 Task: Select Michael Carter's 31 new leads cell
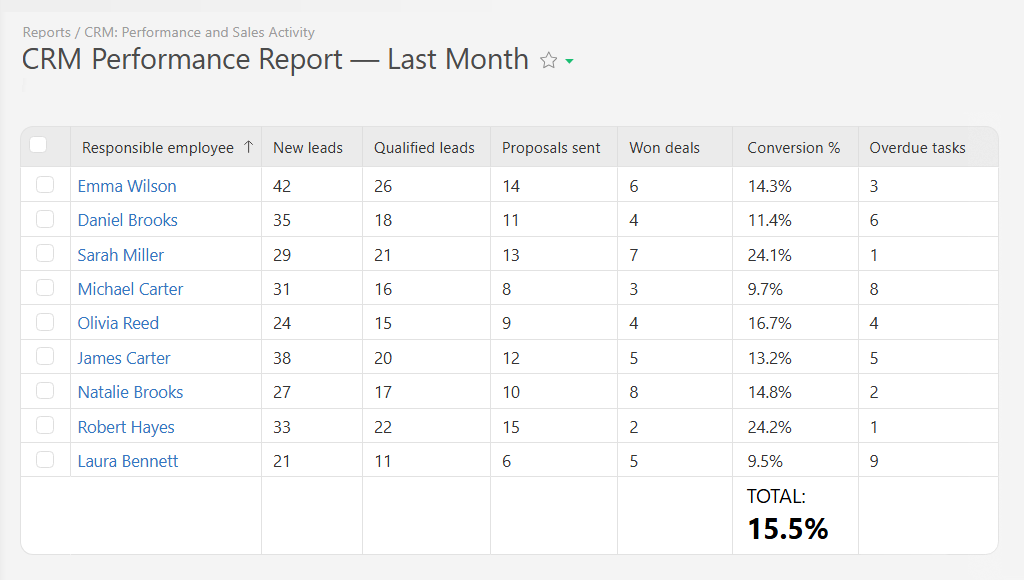pos(312,288)
